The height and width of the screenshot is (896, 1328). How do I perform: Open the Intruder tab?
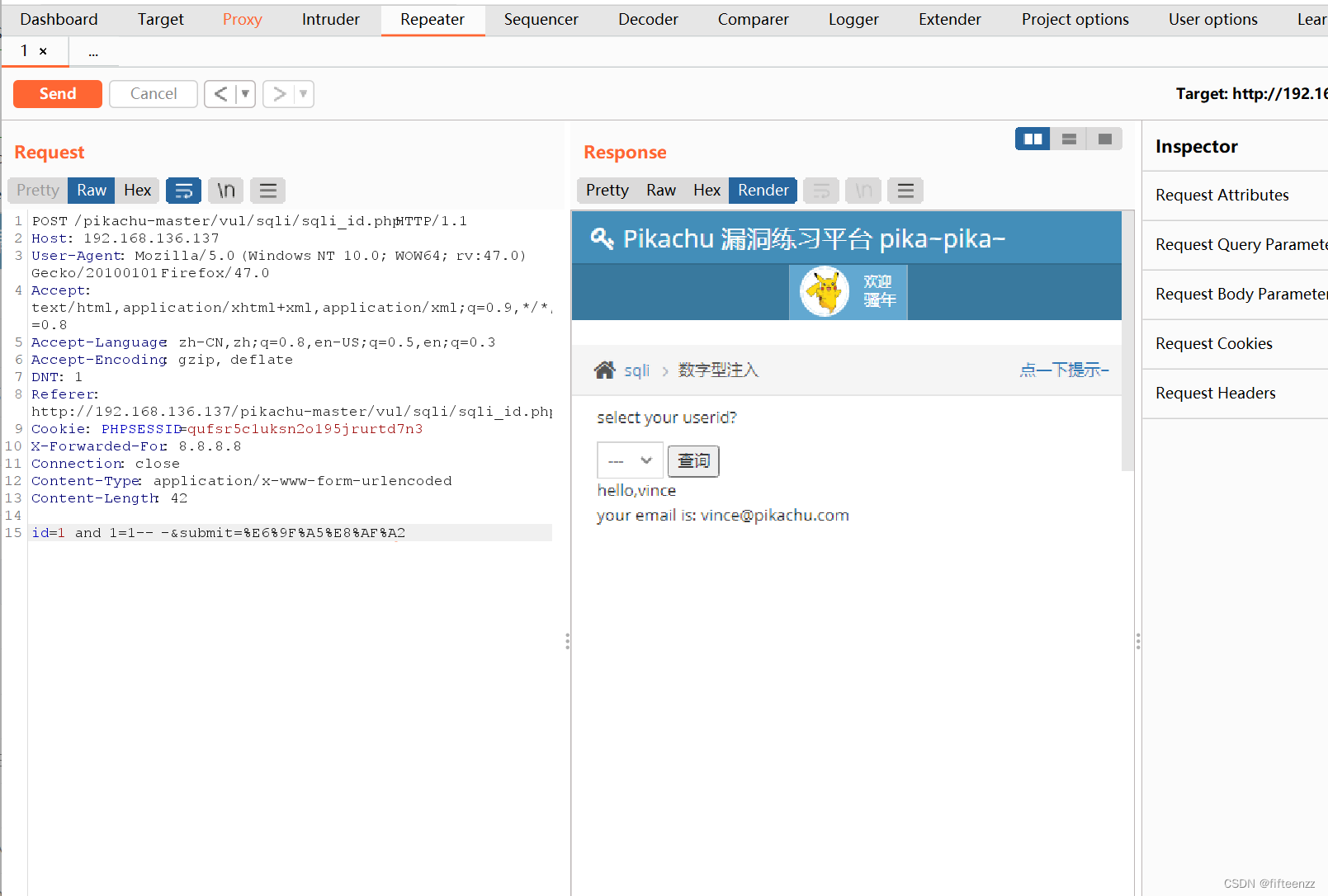point(331,19)
